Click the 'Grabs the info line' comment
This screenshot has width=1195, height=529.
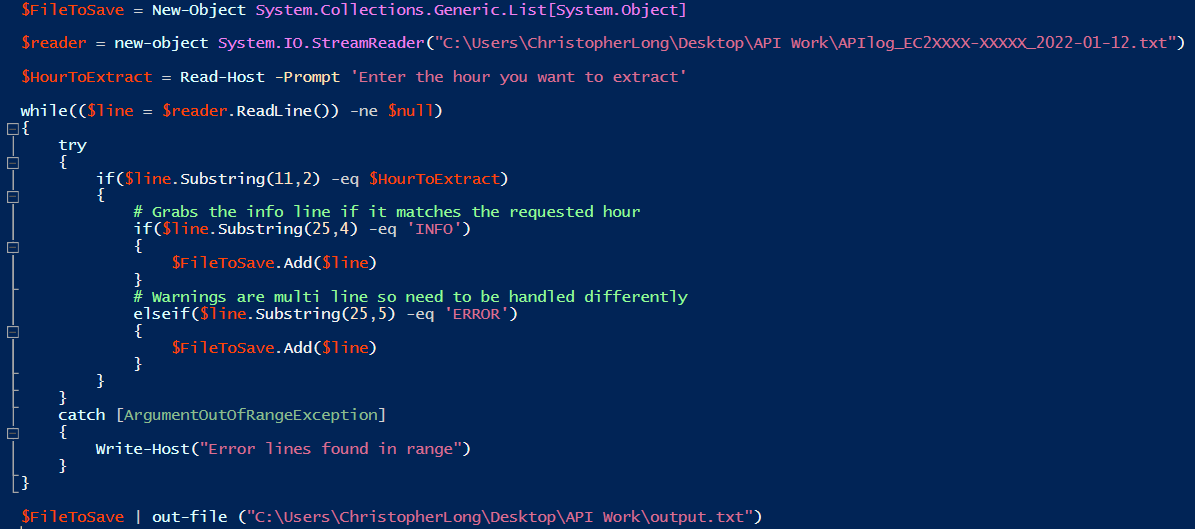coord(387,212)
